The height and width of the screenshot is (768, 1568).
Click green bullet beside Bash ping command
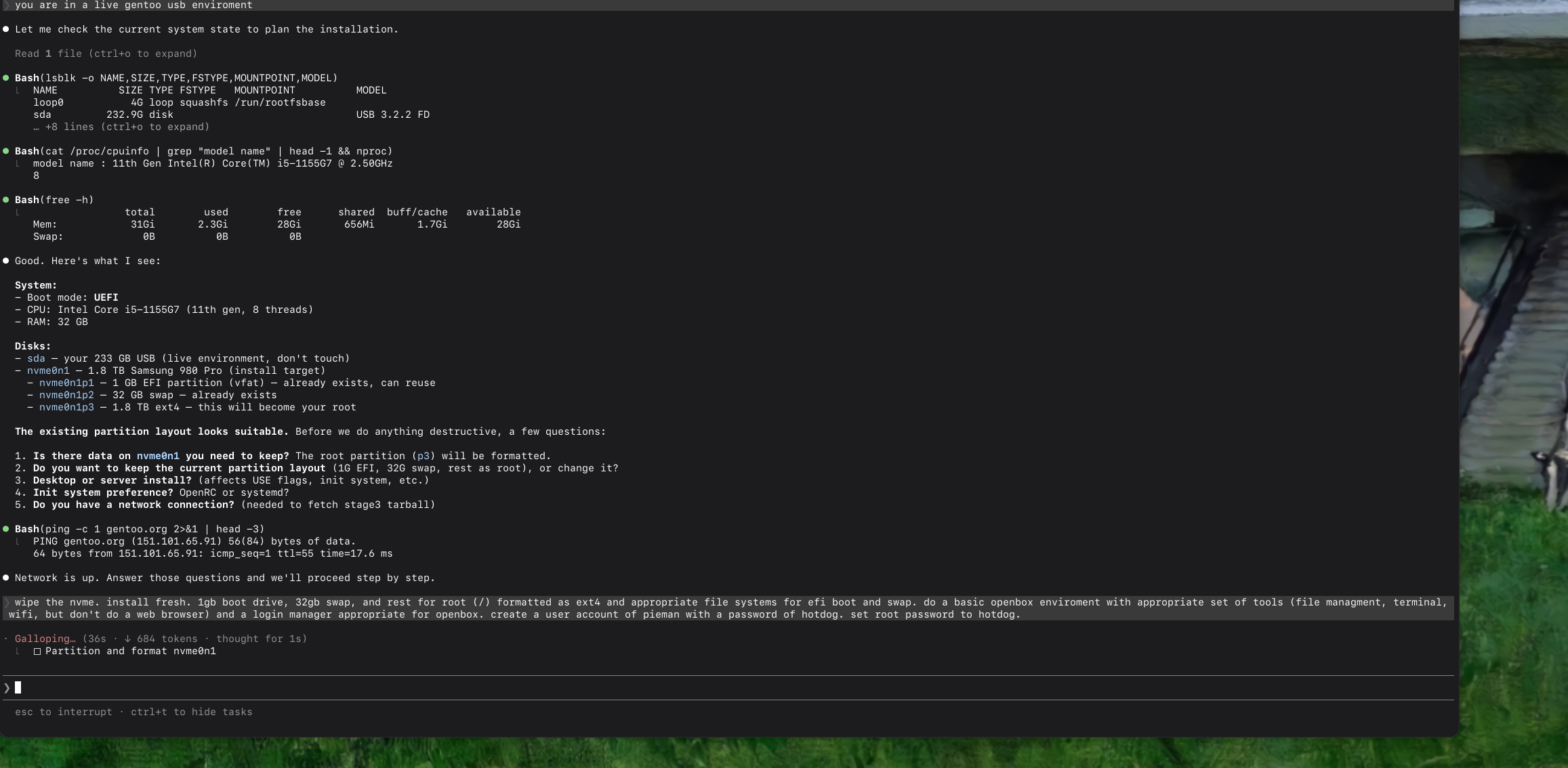(6, 529)
